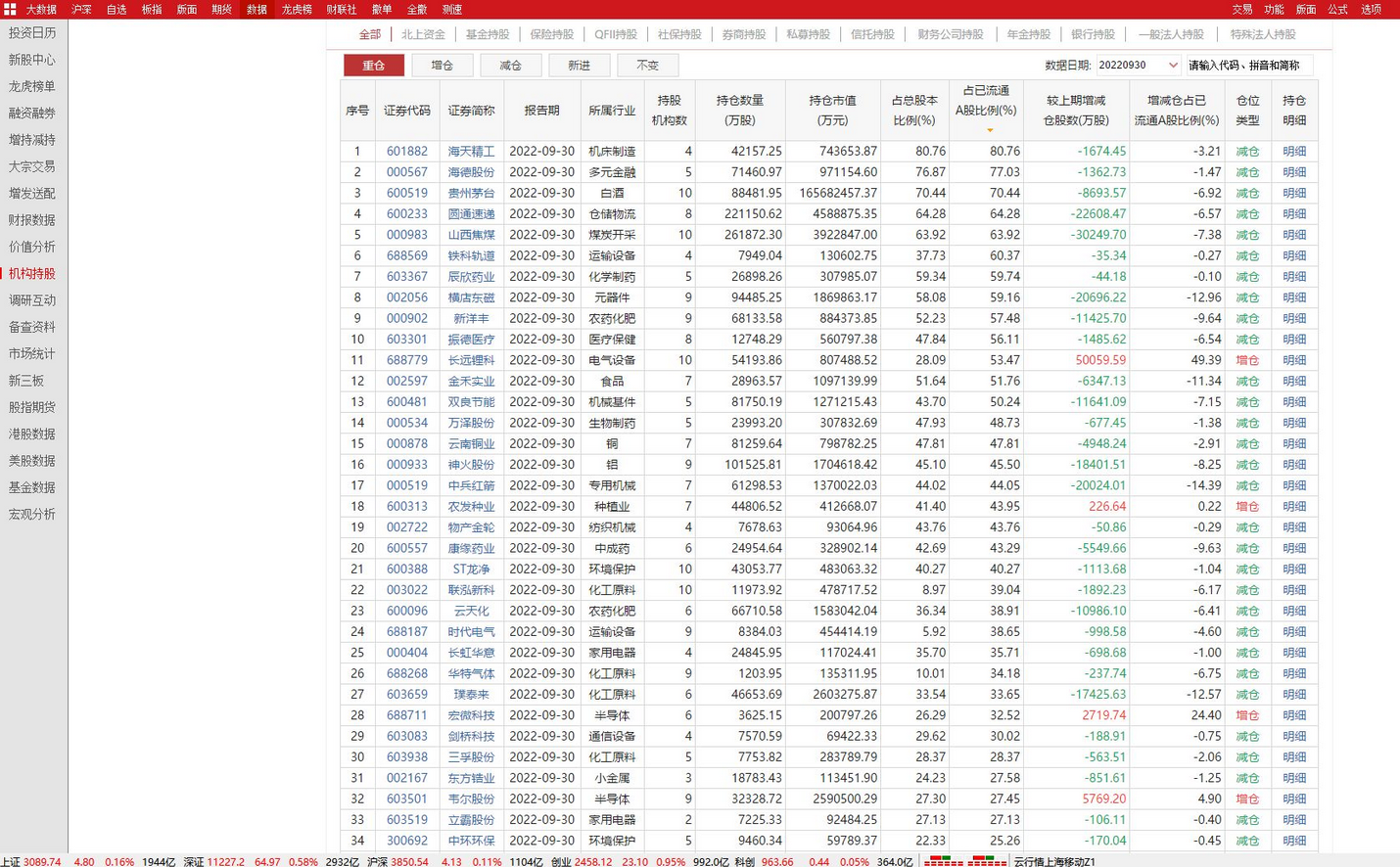1400x867 pixels.
Task: Open stock code 601882 link
Action: 406,152
